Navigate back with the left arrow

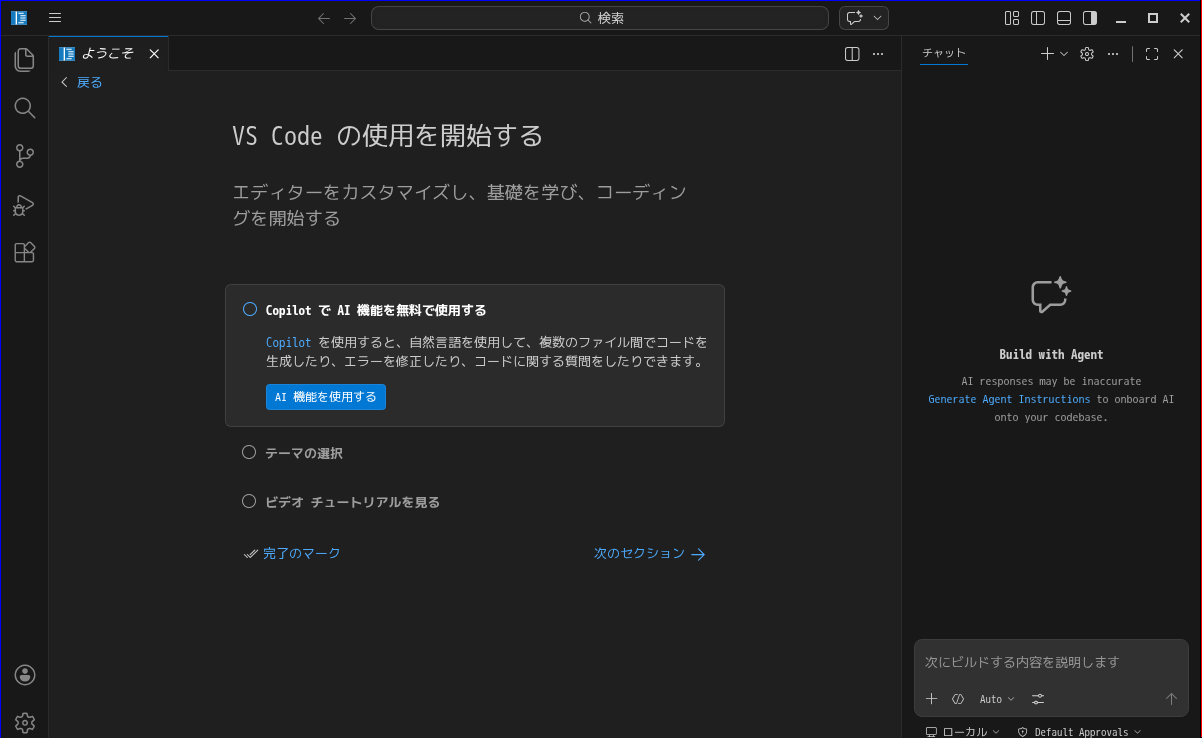click(324, 18)
